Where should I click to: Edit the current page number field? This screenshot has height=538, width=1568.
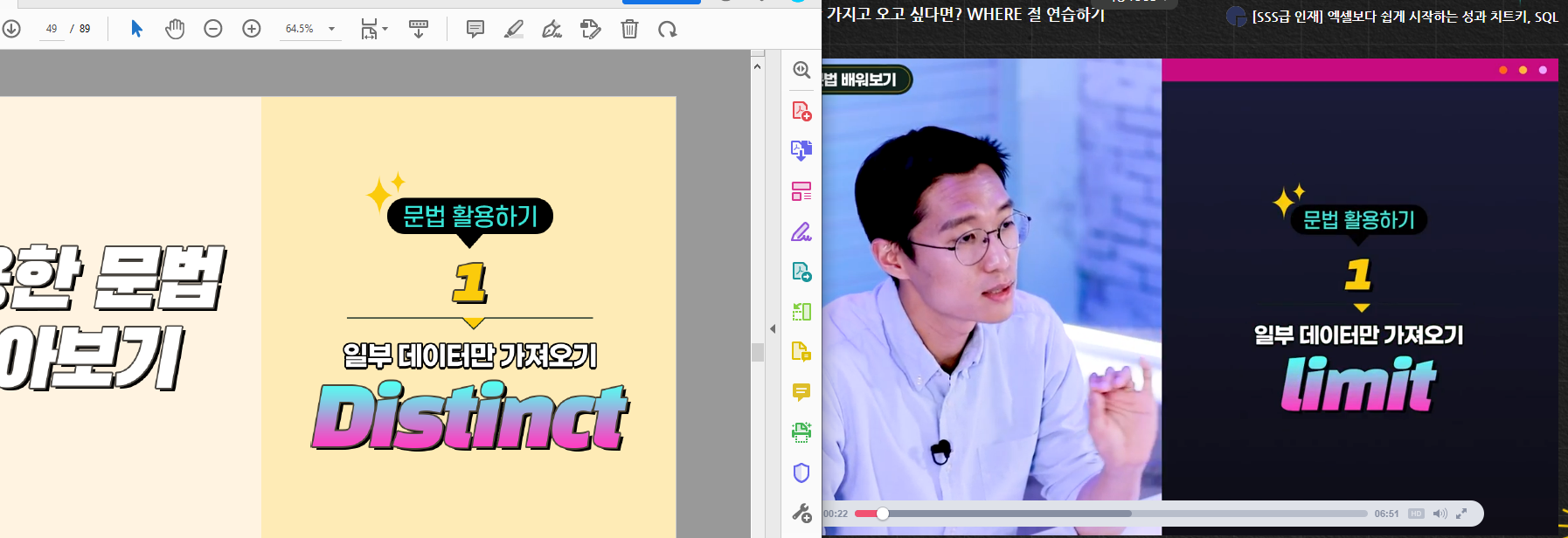click(x=52, y=29)
